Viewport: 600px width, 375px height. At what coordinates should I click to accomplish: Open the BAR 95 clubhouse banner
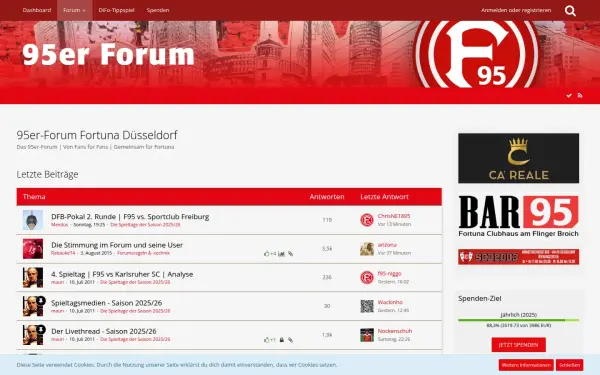click(518, 216)
